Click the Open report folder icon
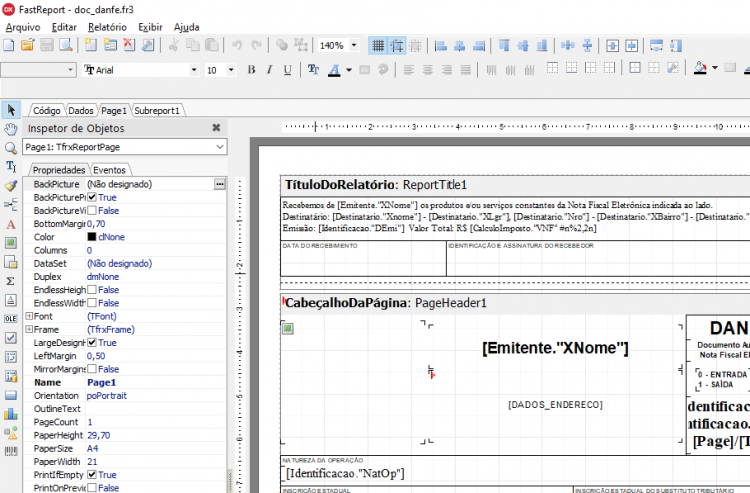Image resolution: width=750 pixels, height=493 pixels. [28, 45]
